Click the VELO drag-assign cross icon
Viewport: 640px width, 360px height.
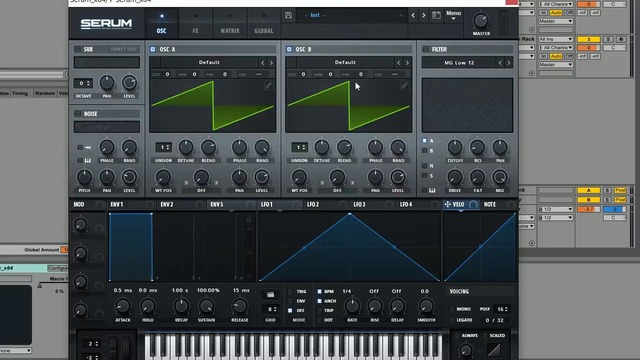[x=447, y=204]
